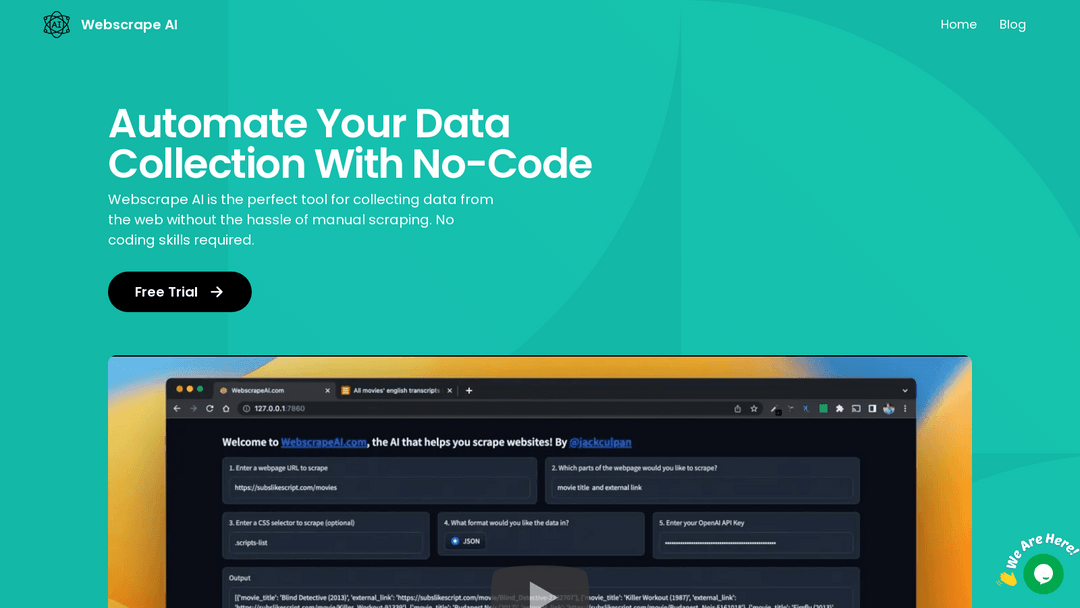Click the Webscrape AI atom logo
This screenshot has height=608, width=1080.
tap(57, 25)
